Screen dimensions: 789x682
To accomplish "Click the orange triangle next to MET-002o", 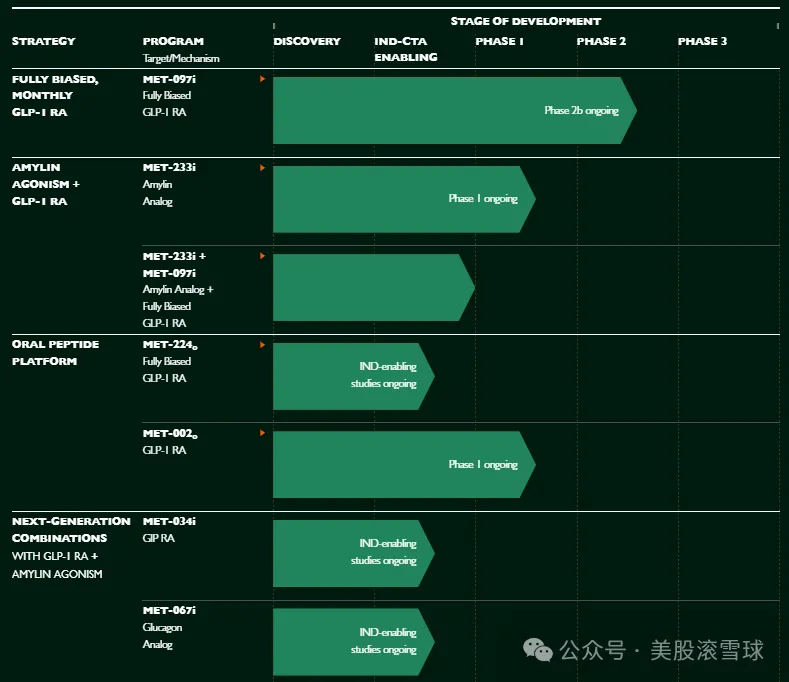I will pyautogui.click(x=262, y=433).
